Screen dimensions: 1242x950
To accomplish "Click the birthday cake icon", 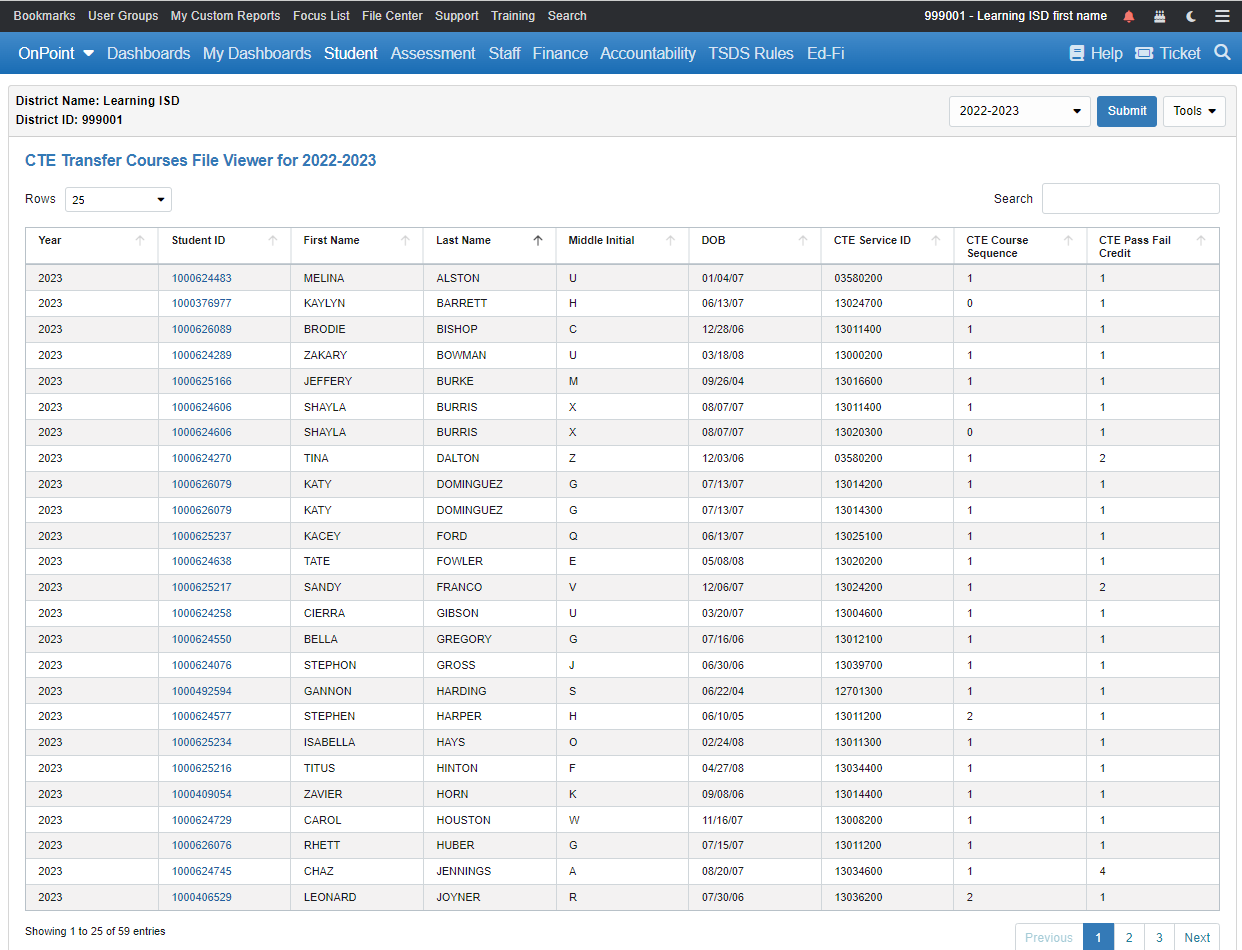I will tap(1160, 16).
